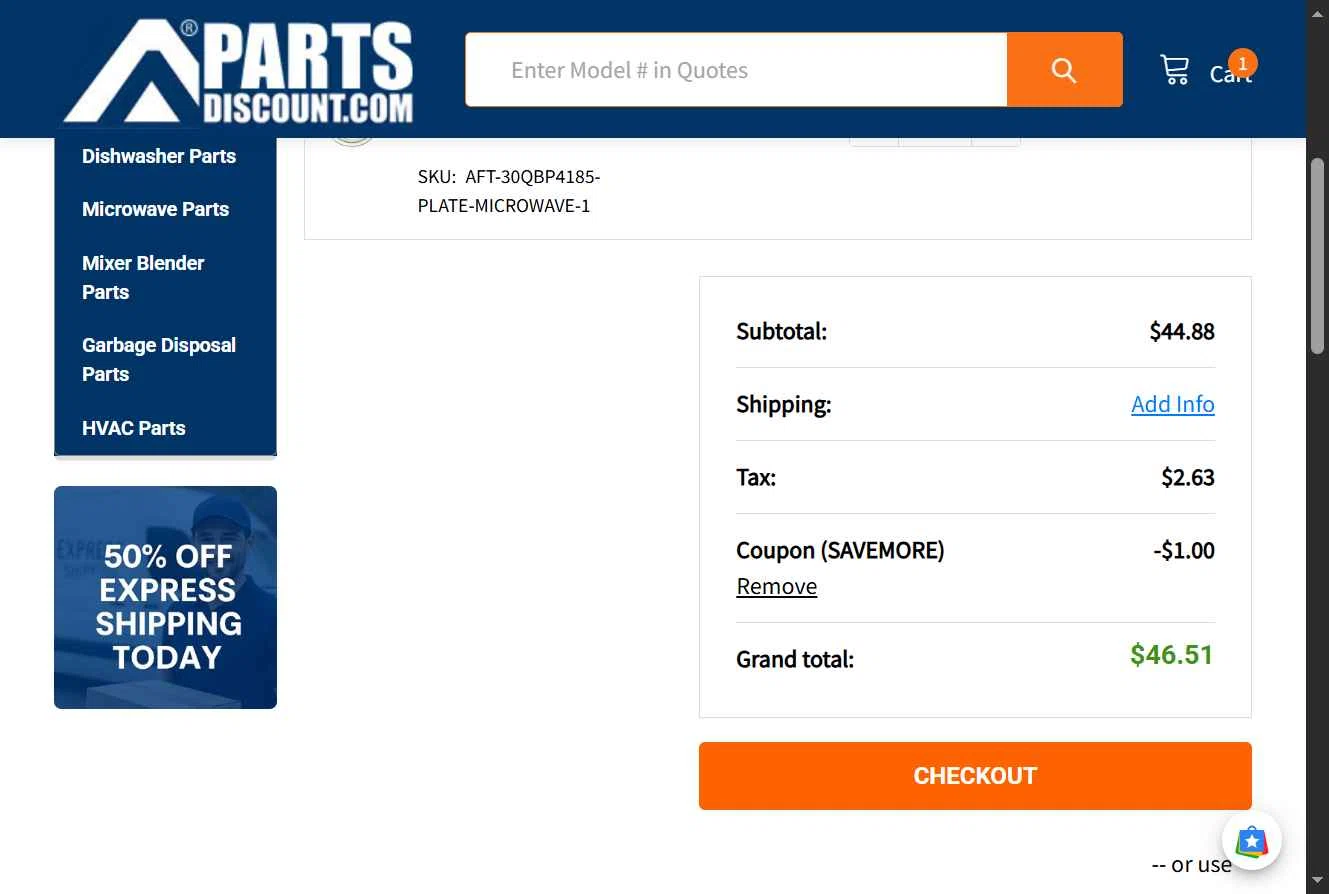Click the SKU AFT-30QBP4185 text
The width and height of the screenshot is (1329, 894).
point(509,191)
